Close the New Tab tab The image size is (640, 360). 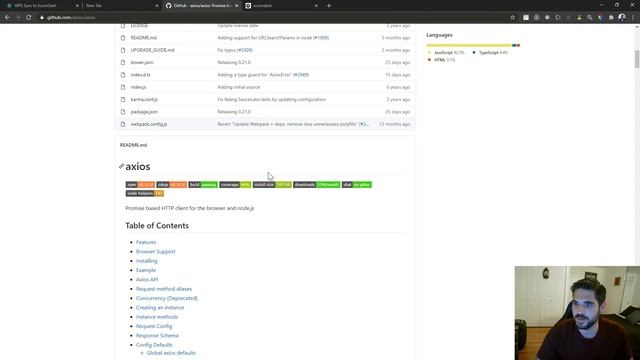pos(157,6)
